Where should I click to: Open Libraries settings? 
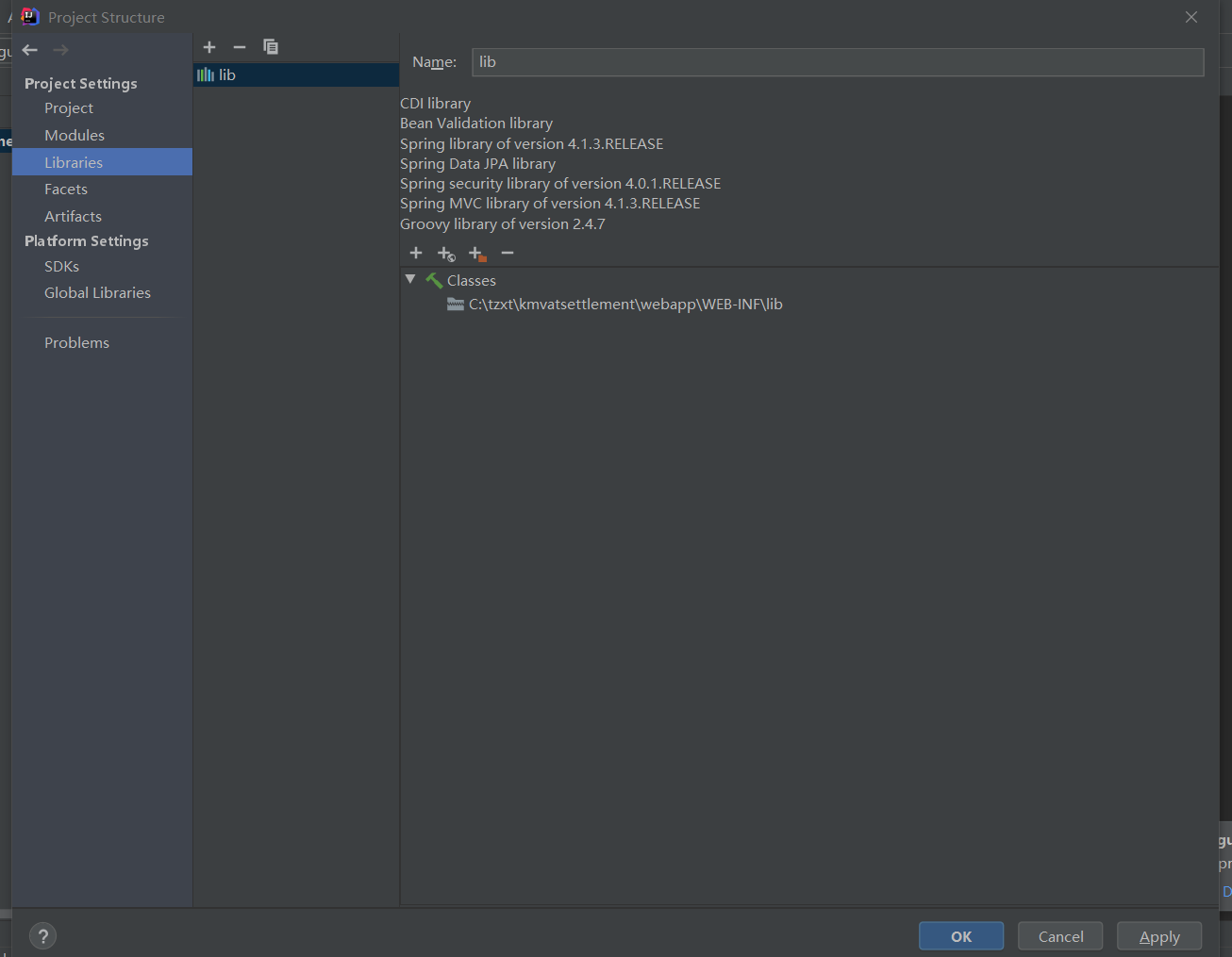[102, 162]
